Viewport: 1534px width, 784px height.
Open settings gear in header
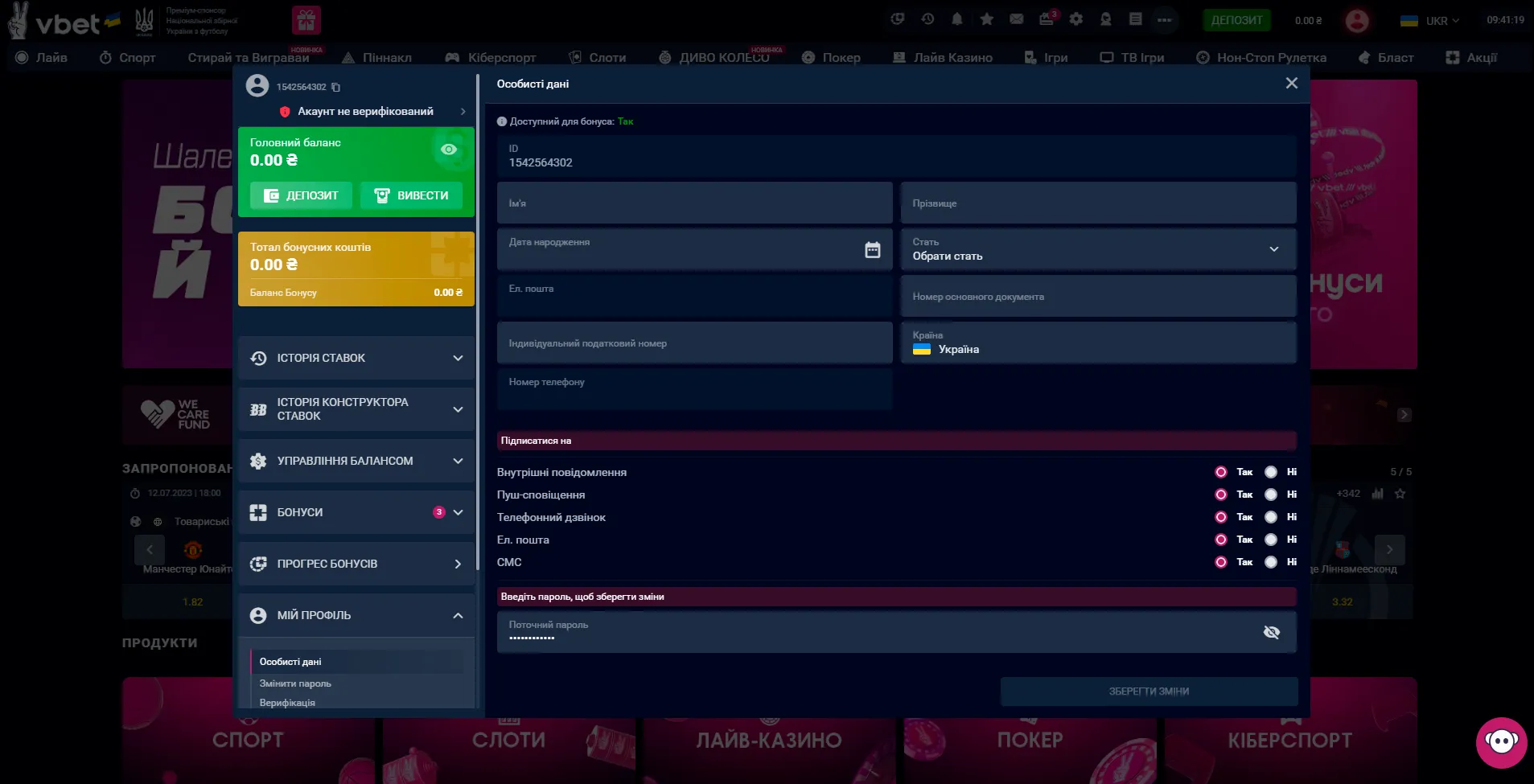[1076, 19]
